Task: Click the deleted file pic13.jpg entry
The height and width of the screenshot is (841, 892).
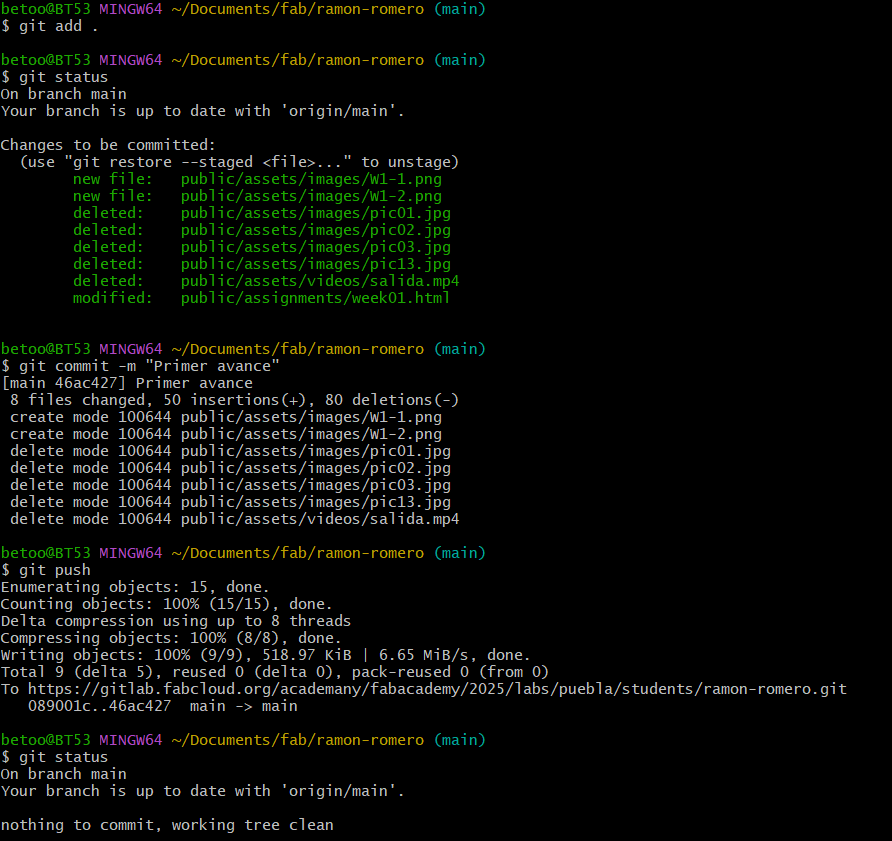Action: coord(314,264)
